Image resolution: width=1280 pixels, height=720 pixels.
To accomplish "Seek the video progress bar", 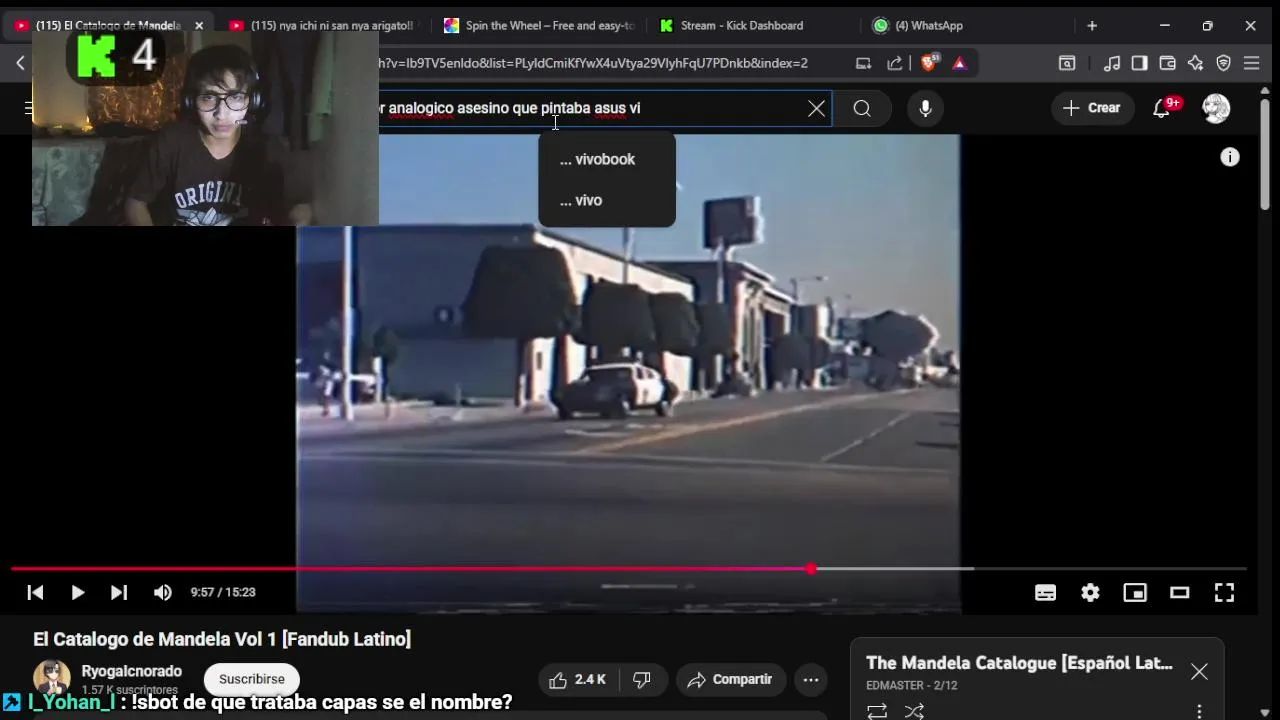I will coord(628,569).
